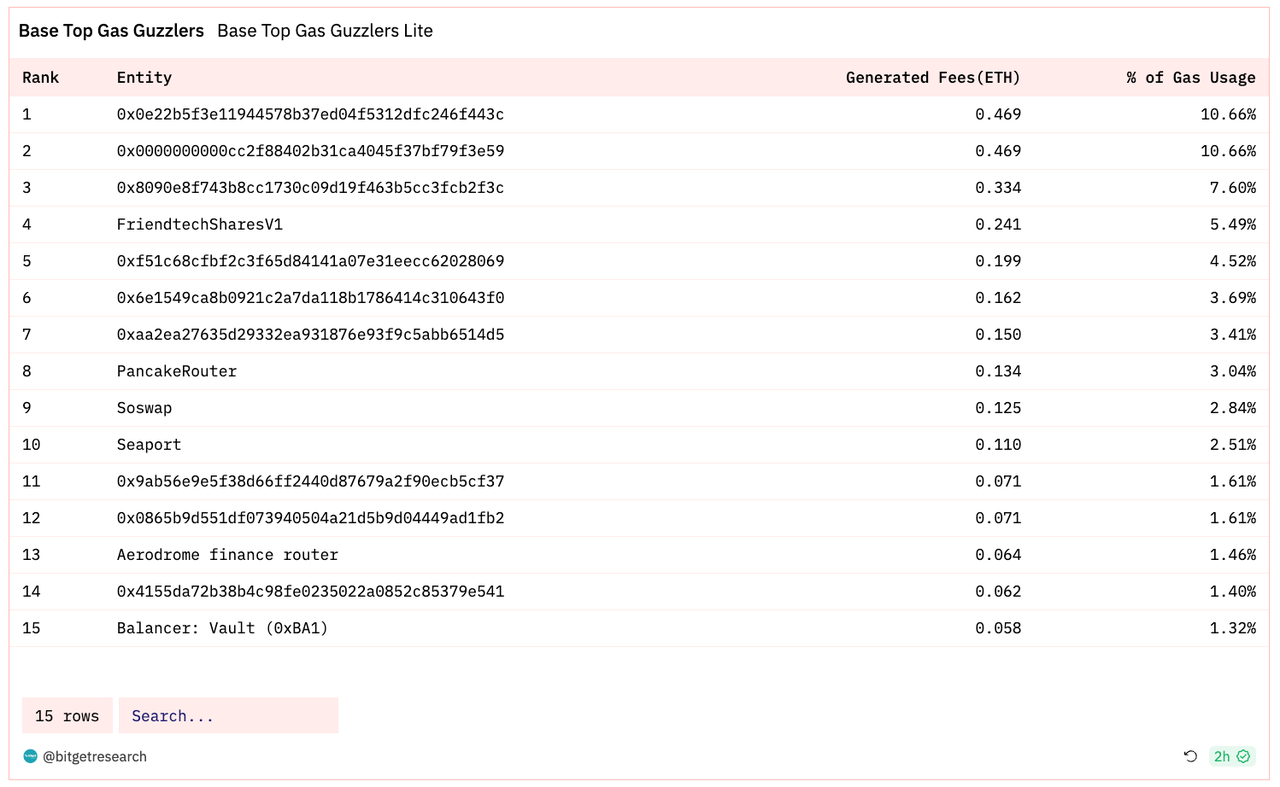Click the 2.51% gas usage value
The image size is (1280, 787).
coord(1233,444)
